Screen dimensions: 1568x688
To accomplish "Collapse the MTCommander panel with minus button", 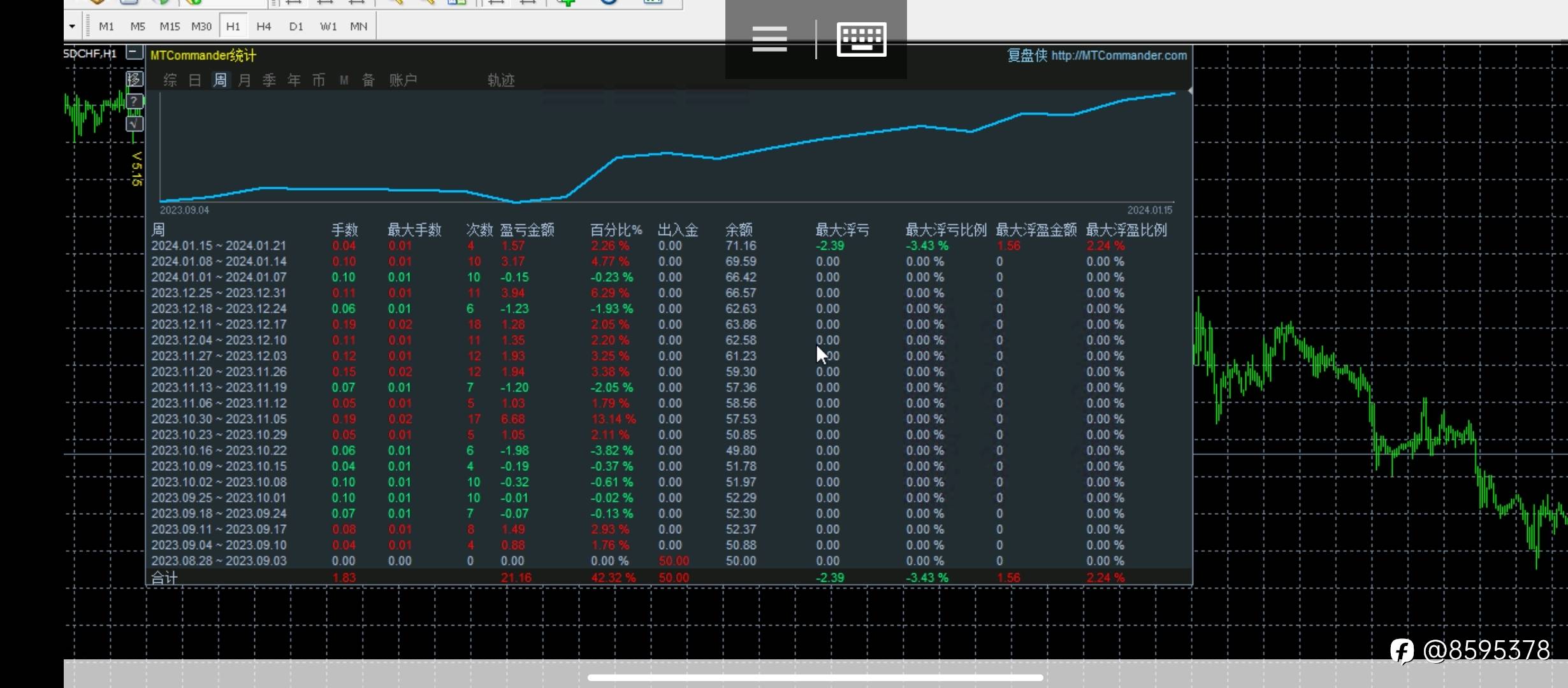I will click(x=134, y=53).
